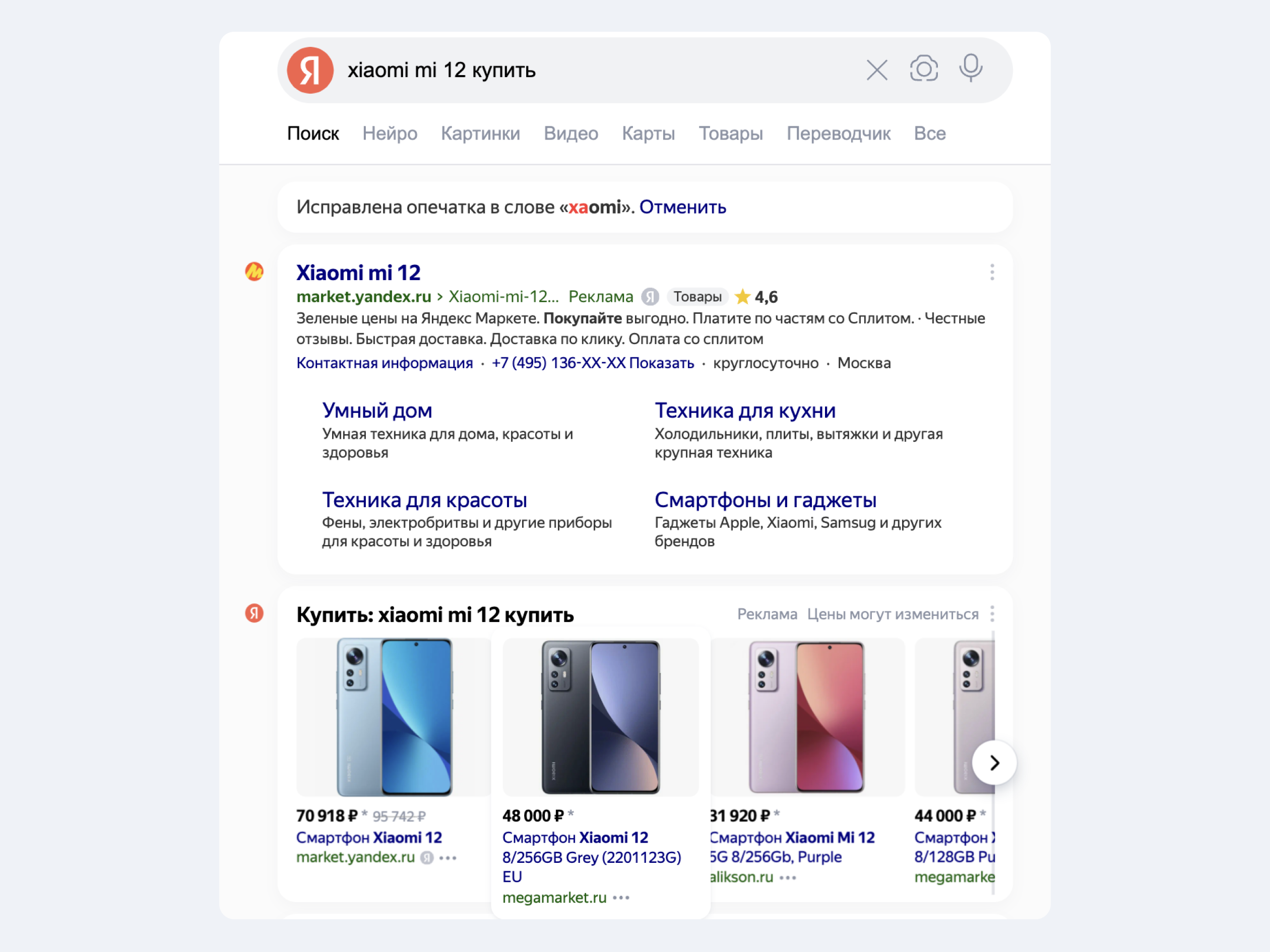
Task: Open purple Xiaomi Mi 12 phone thumbnail
Action: point(807,717)
